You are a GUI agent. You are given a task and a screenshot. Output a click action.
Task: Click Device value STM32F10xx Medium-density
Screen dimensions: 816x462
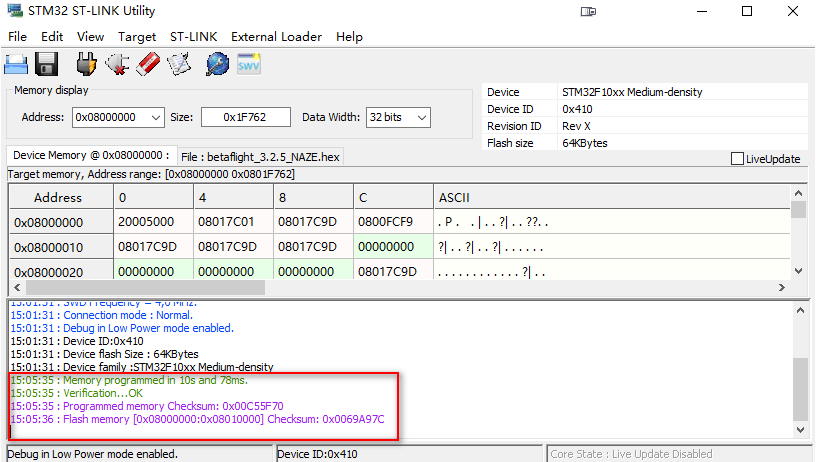[632, 92]
